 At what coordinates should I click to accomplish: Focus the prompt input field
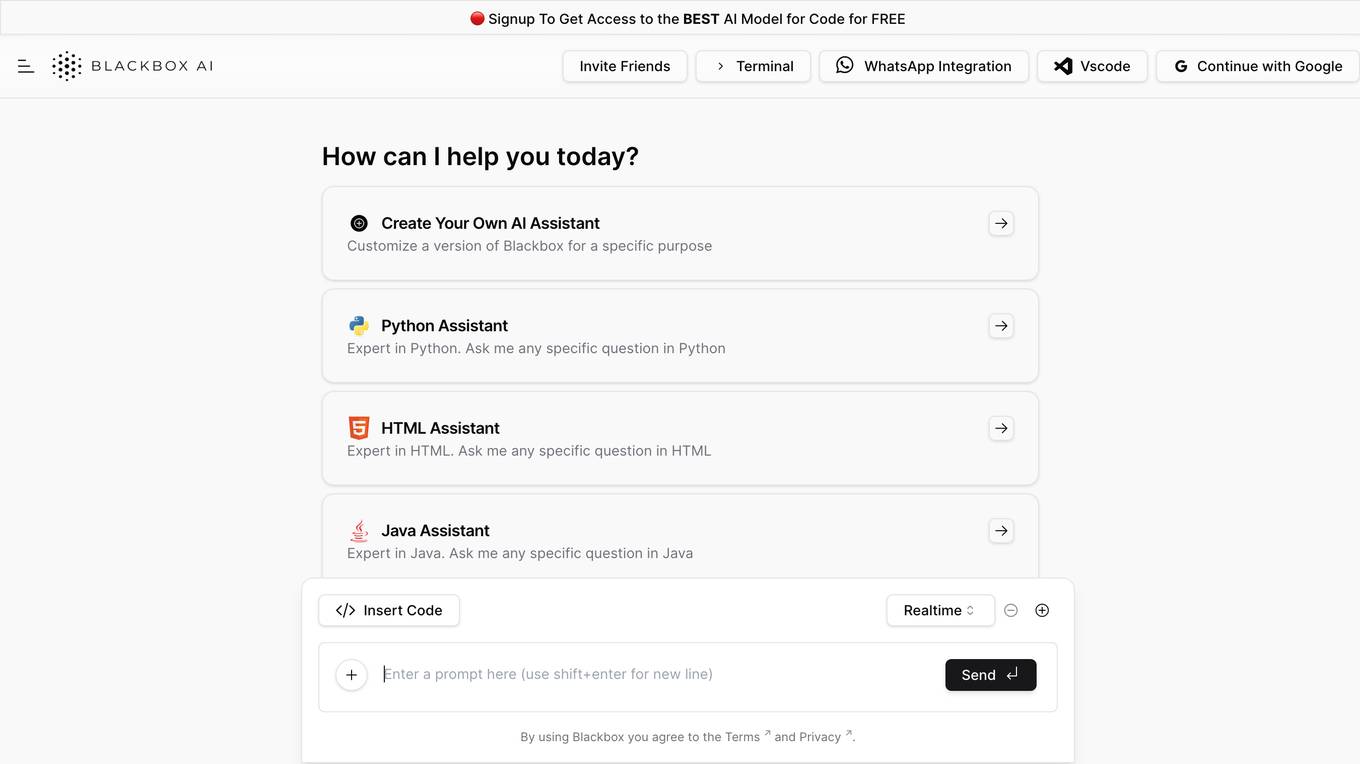pos(658,674)
